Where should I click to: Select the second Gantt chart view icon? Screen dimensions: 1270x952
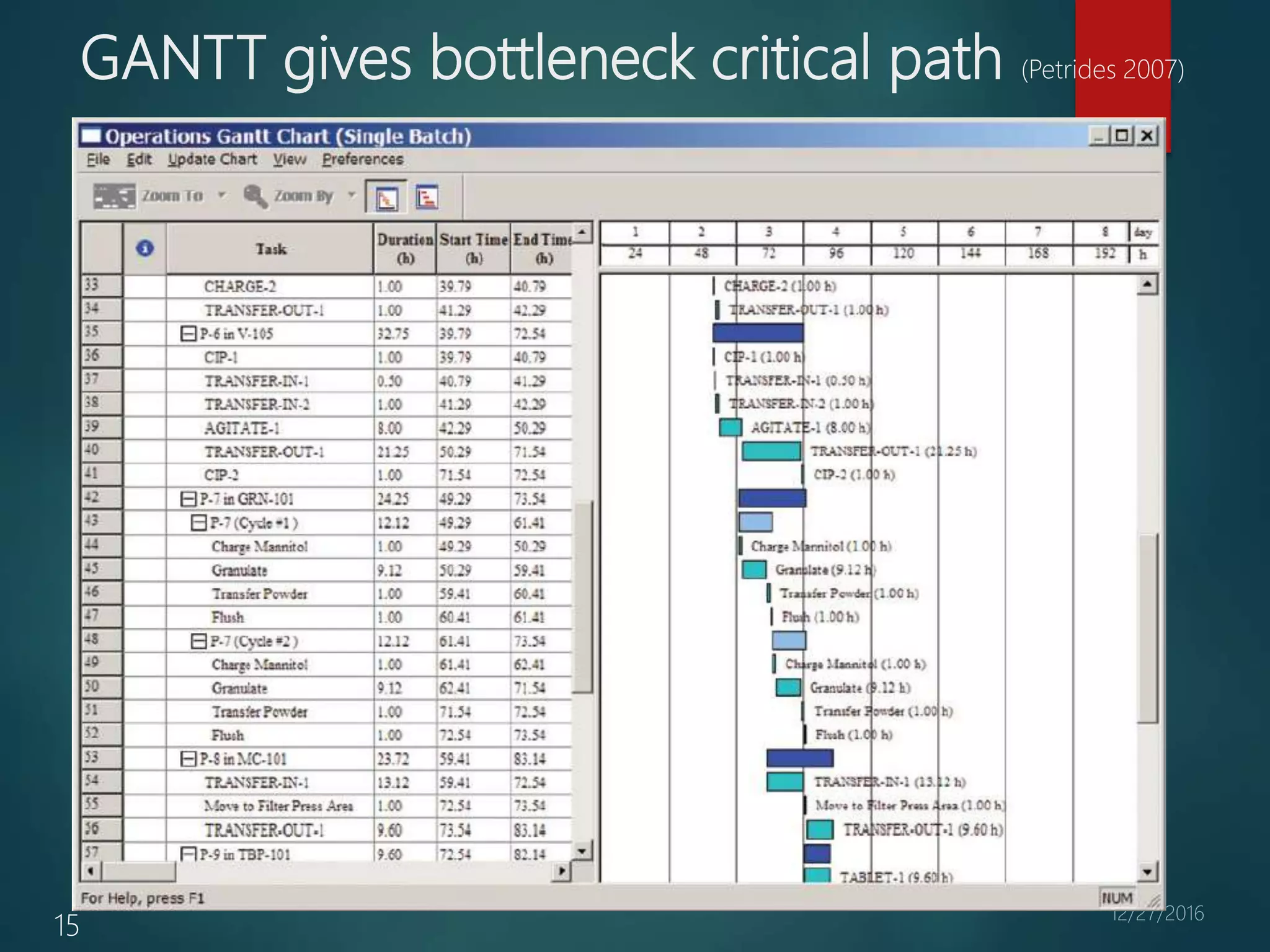tap(427, 198)
